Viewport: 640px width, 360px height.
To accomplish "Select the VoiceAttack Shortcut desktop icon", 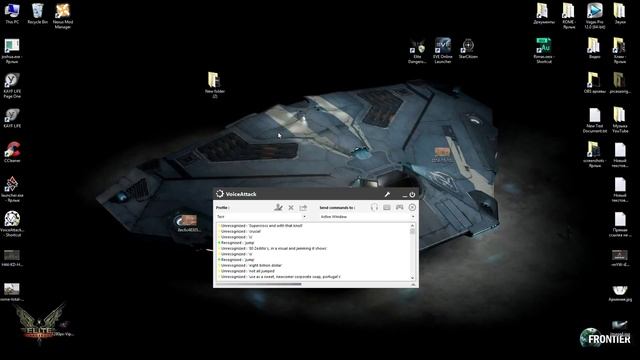I will pyautogui.click(x=12, y=224).
